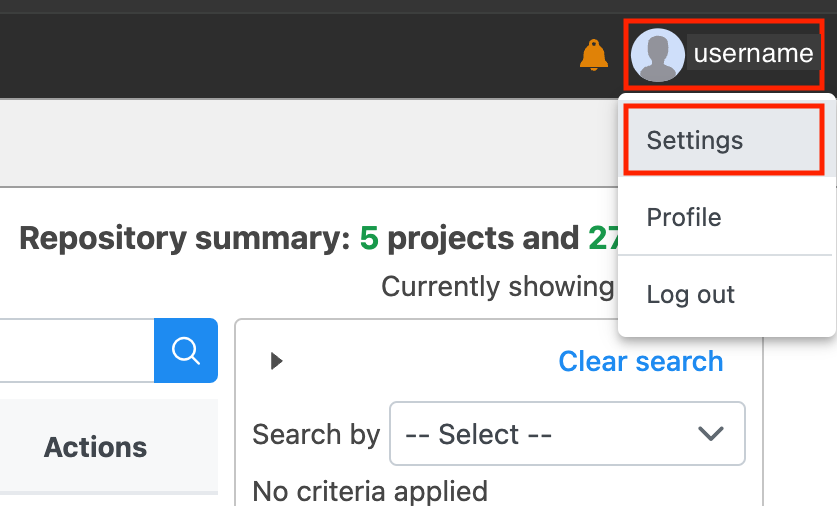Click the "projects and" summary text
Screen dimensions: 837x506
point(483,238)
